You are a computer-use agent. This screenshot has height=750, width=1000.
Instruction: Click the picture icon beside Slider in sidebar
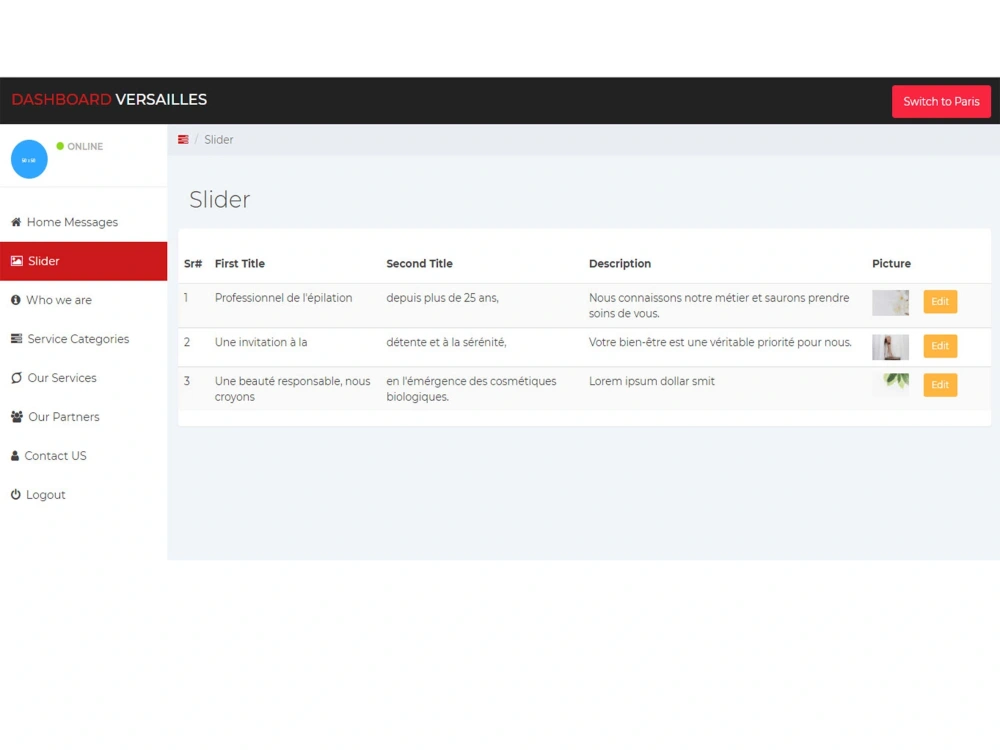pos(17,261)
